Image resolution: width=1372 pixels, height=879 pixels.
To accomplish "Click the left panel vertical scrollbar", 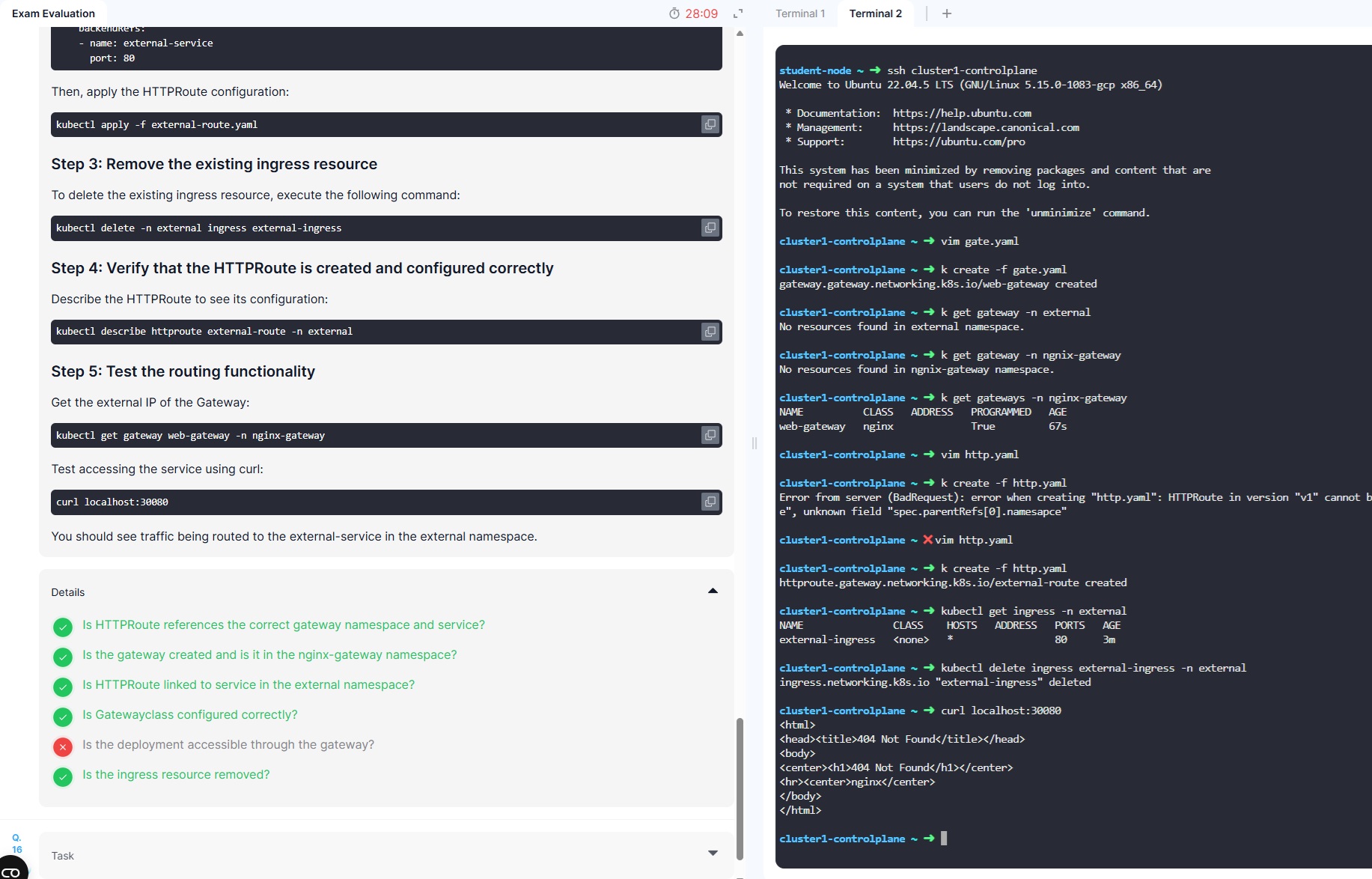I will (x=740, y=788).
